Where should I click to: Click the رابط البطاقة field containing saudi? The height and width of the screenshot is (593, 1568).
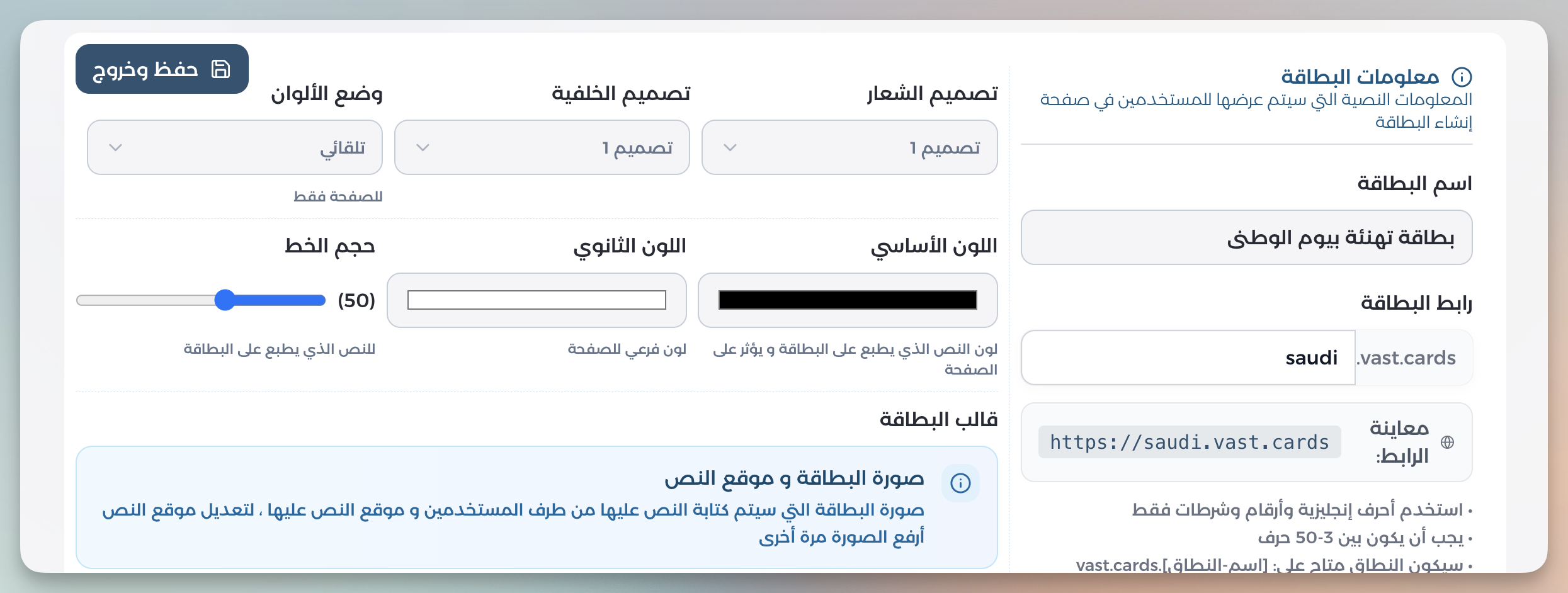(1188, 358)
